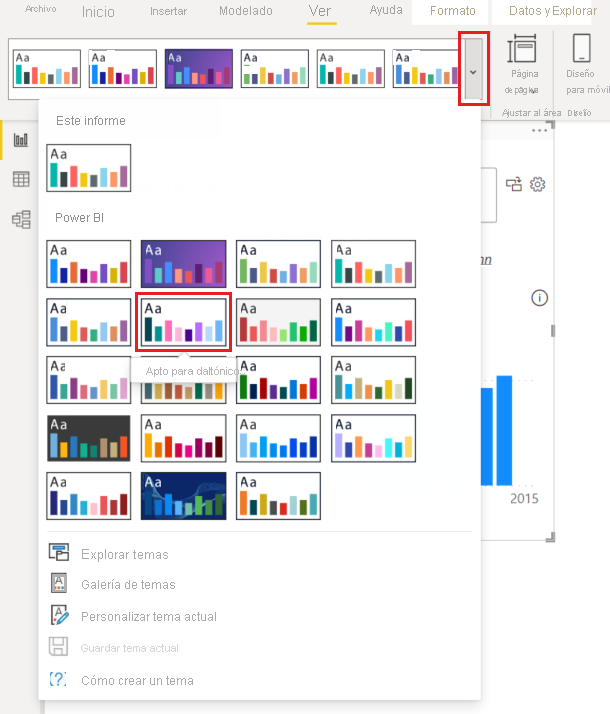Select current theme under Este informe
The image size is (610, 714).
click(89, 168)
